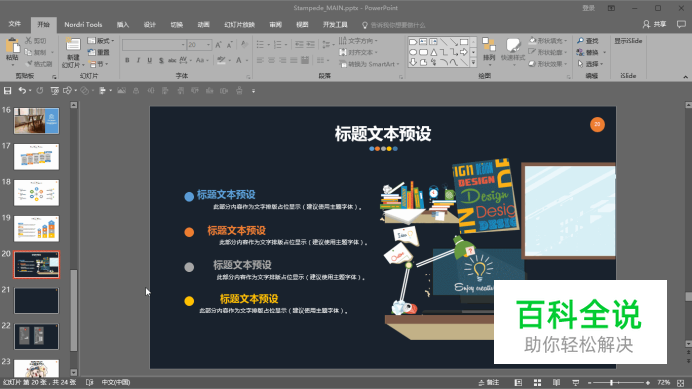
Task: Click the 备注 notes button
Action: pyautogui.click(x=489, y=382)
